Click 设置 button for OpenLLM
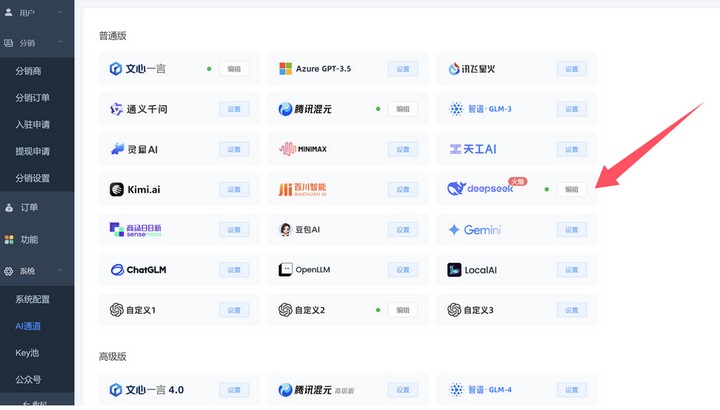Screen dimensions: 720x410 tap(403, 270)
